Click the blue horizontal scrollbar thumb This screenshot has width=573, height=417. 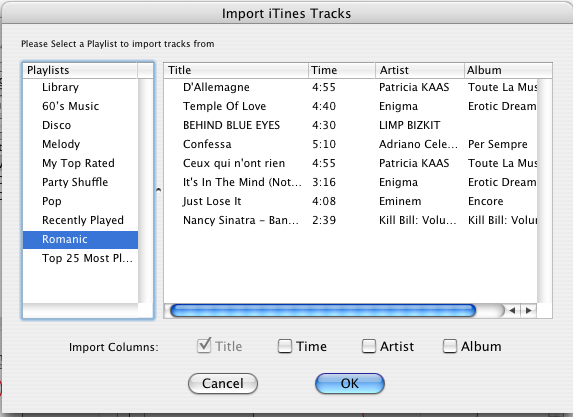pyautogui.click(x=323, y=311)
